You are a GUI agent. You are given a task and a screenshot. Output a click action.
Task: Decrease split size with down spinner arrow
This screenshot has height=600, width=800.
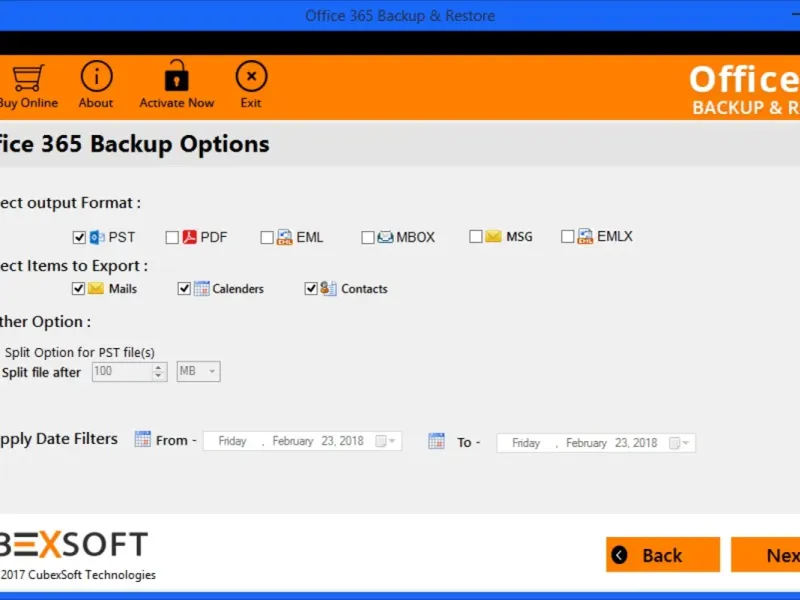[159, 376]
